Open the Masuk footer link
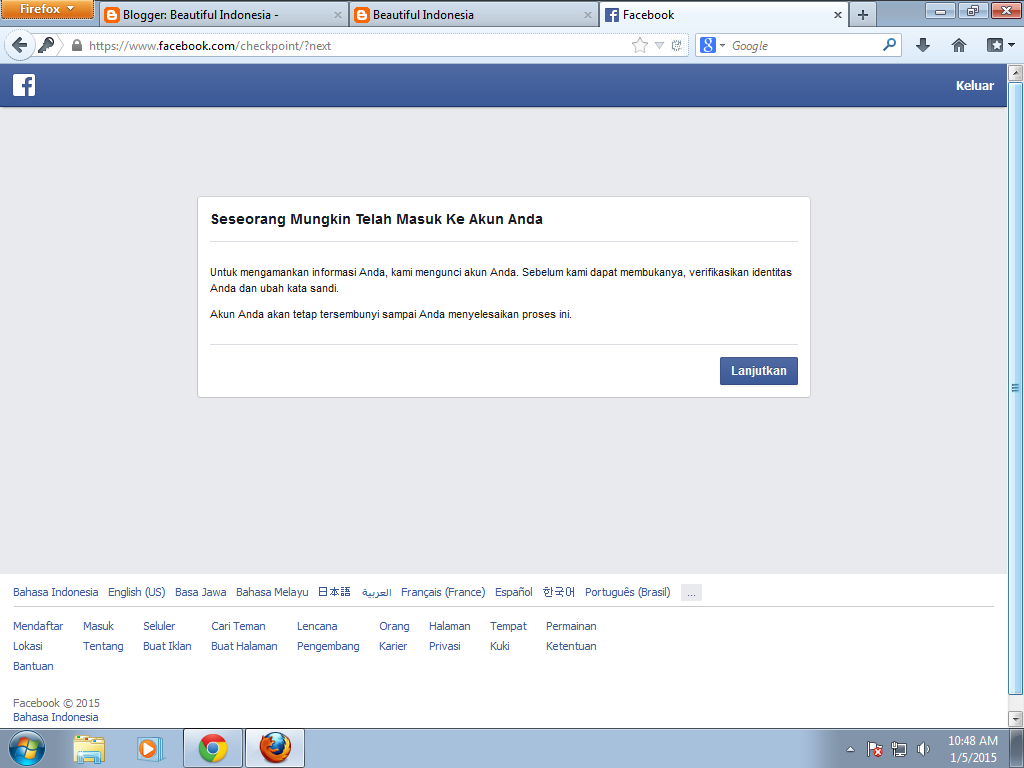1024x768 pixels. point(98,626)
